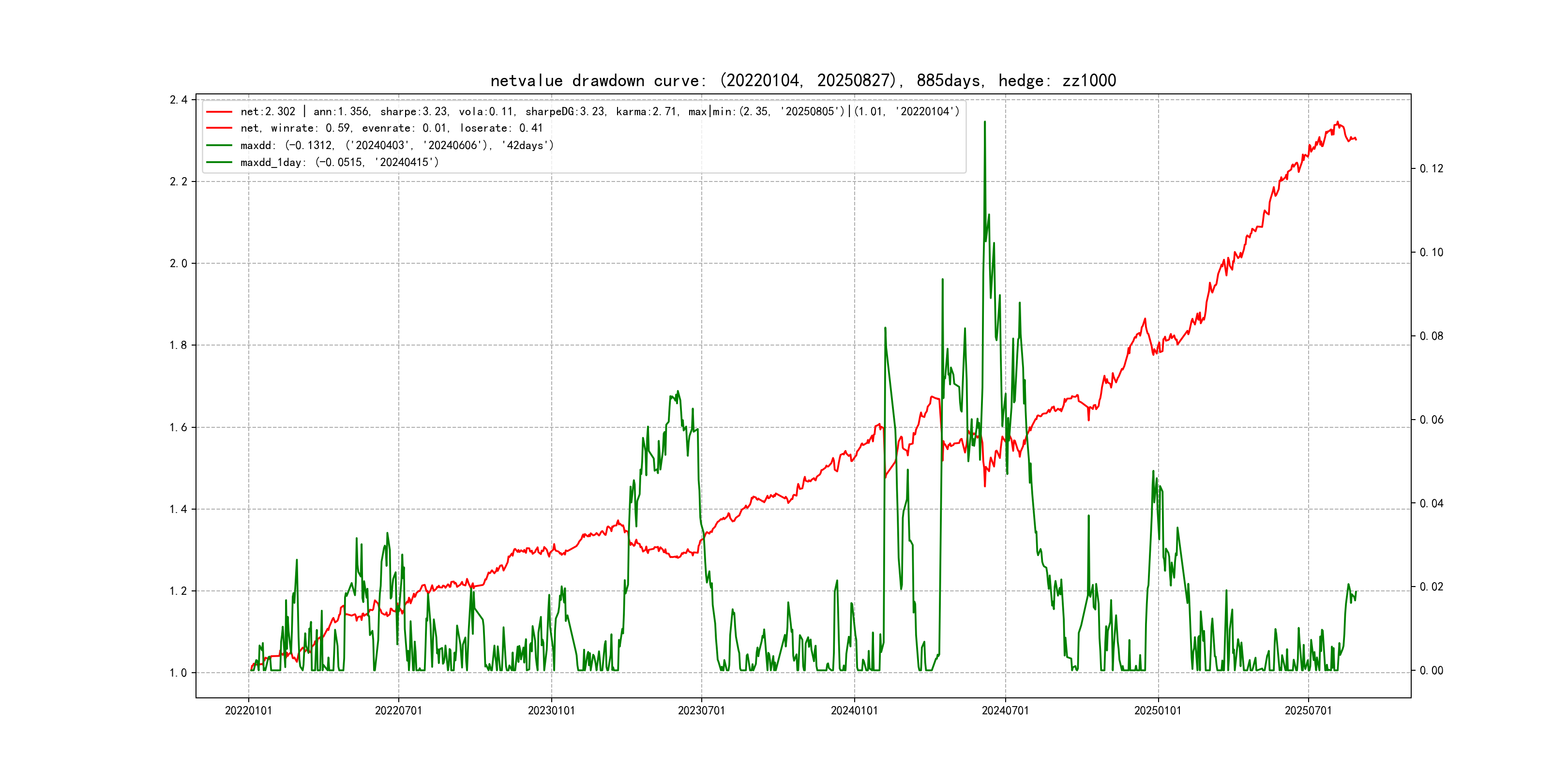Click the 0.06 right axis tick label
The width and height of the screenshot is (1568, 784).
(x=1431, y=420)
